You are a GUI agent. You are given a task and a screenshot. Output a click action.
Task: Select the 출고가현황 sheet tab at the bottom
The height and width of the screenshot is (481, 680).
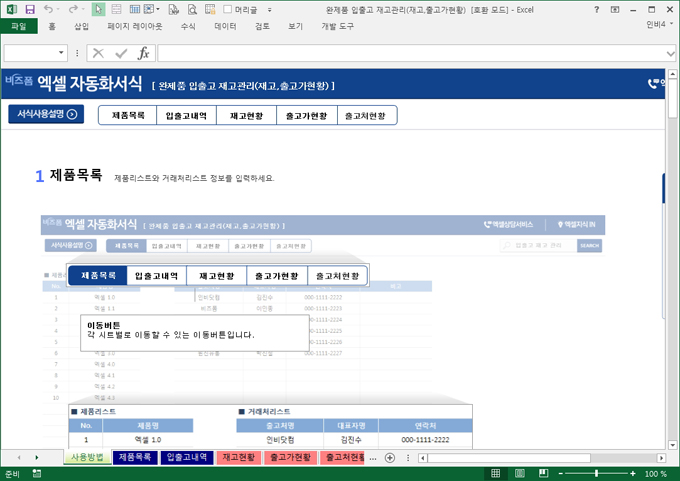tap(291, 457)
